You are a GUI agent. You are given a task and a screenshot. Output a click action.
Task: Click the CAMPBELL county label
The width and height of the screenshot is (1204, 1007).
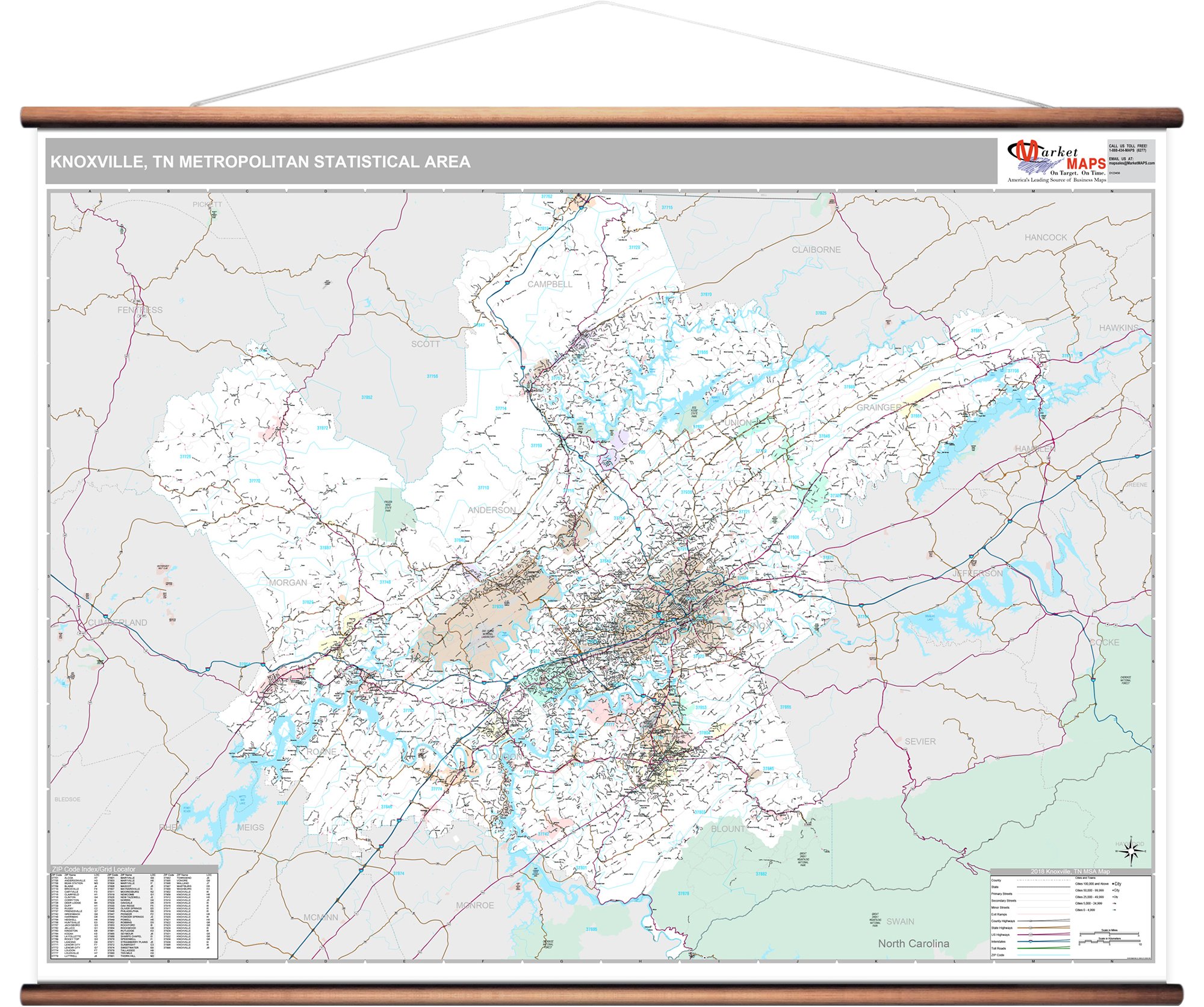click(x=550, y=284)
